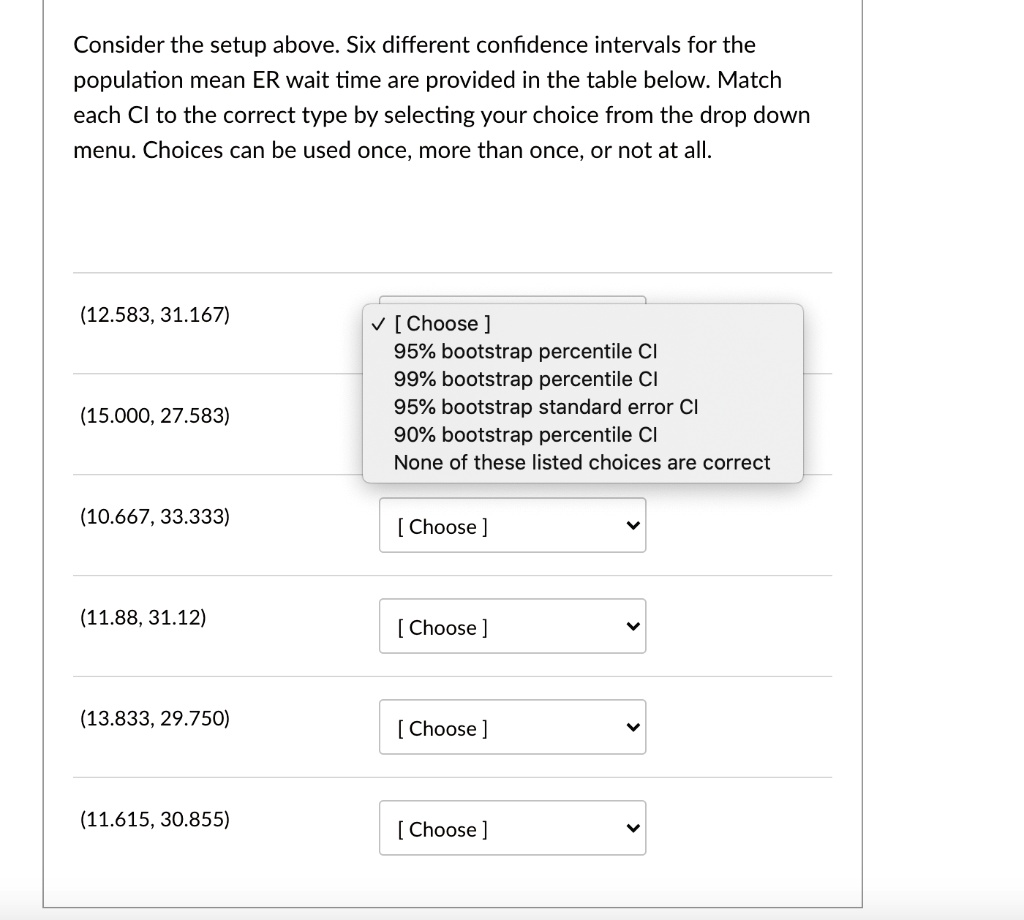The image size is (1024, 920).
Task: Click the checkmarked "[ Choose ]" entry
Action: (442, 323)
